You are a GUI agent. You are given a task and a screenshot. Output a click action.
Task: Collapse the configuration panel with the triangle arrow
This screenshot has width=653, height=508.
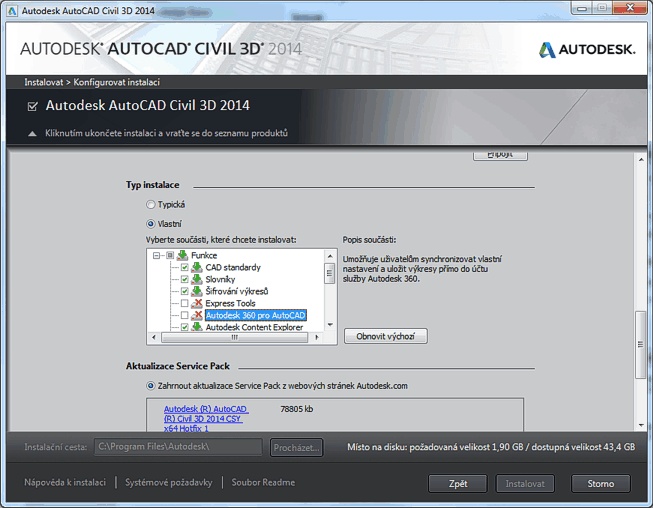(32, 134)
